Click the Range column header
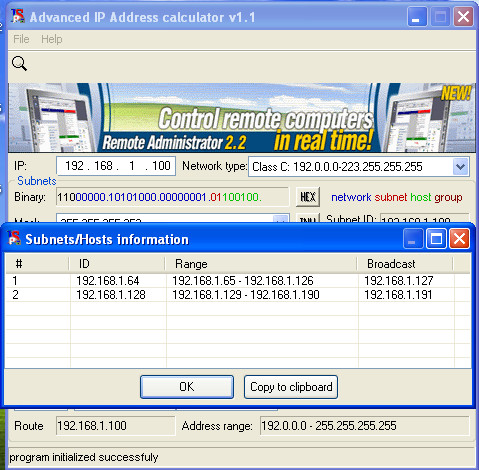This screenshot has height=470, width=479. [x=261, y=264]
